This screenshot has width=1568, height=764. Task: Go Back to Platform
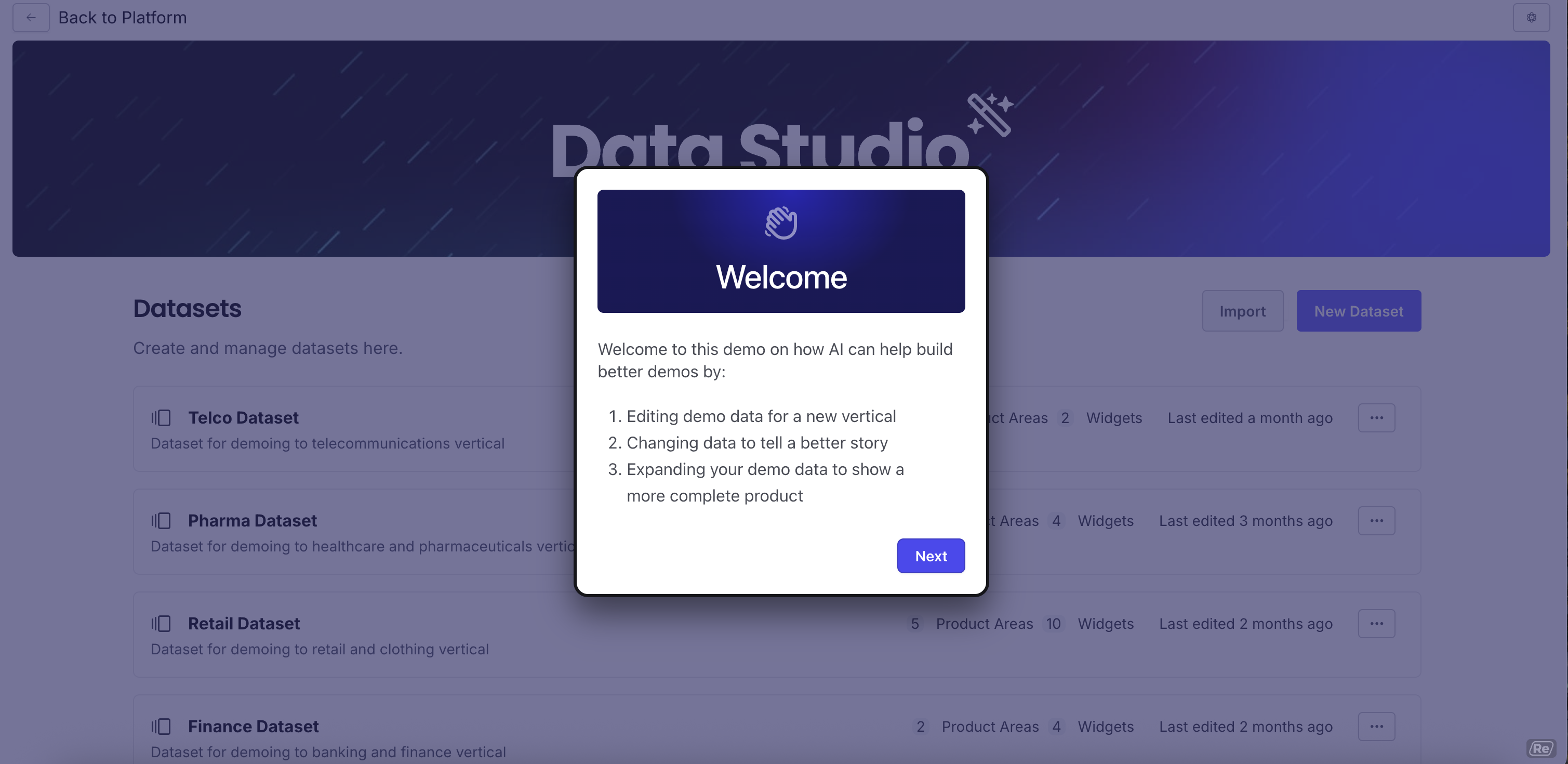click(122, 18)
